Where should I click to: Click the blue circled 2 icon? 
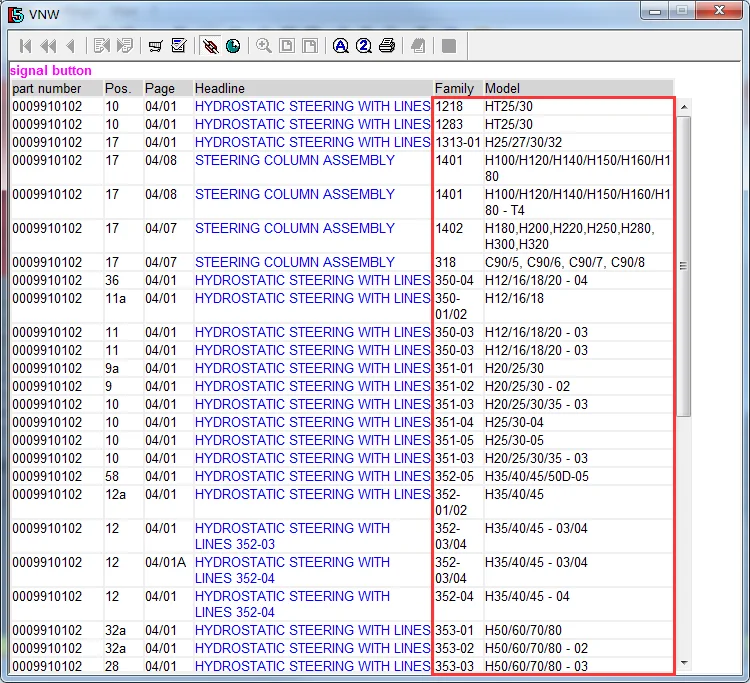click(x=364, y=46)
